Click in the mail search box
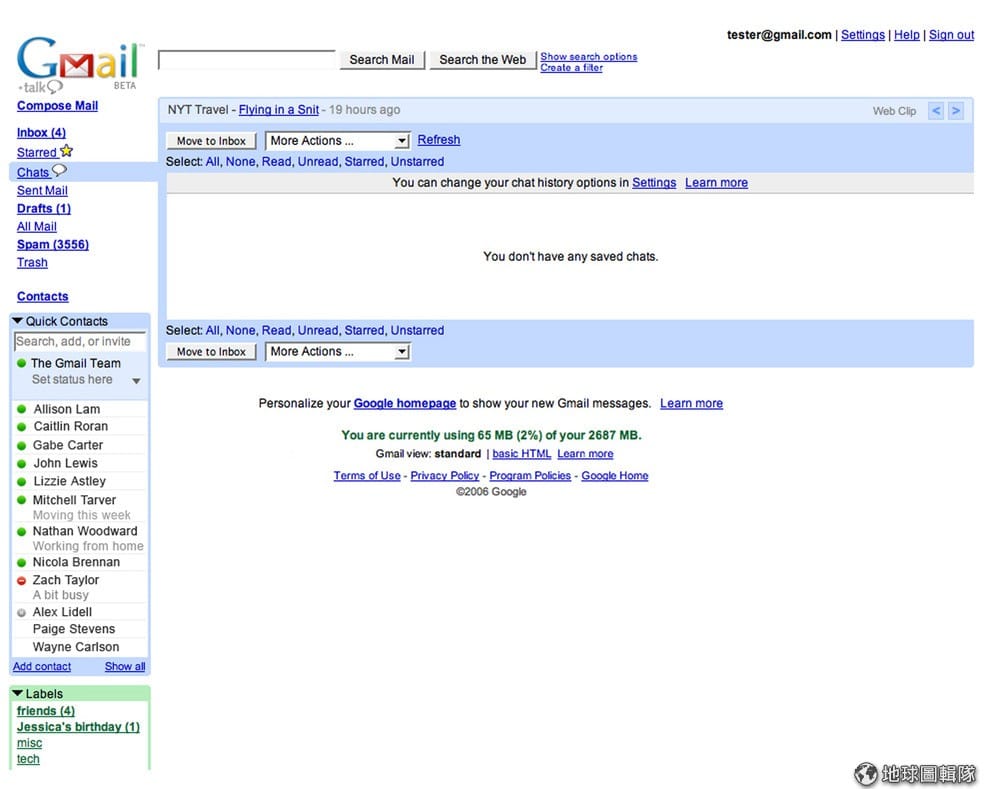Viewport: 990px width, 789px height. [247, 60]
